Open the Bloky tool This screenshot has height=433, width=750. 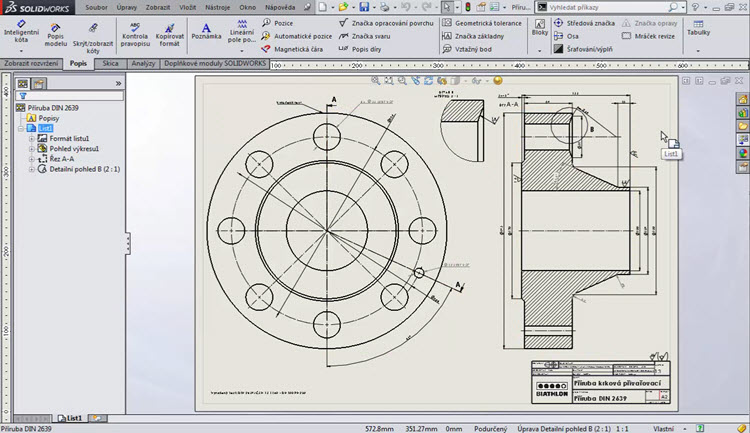540,28
